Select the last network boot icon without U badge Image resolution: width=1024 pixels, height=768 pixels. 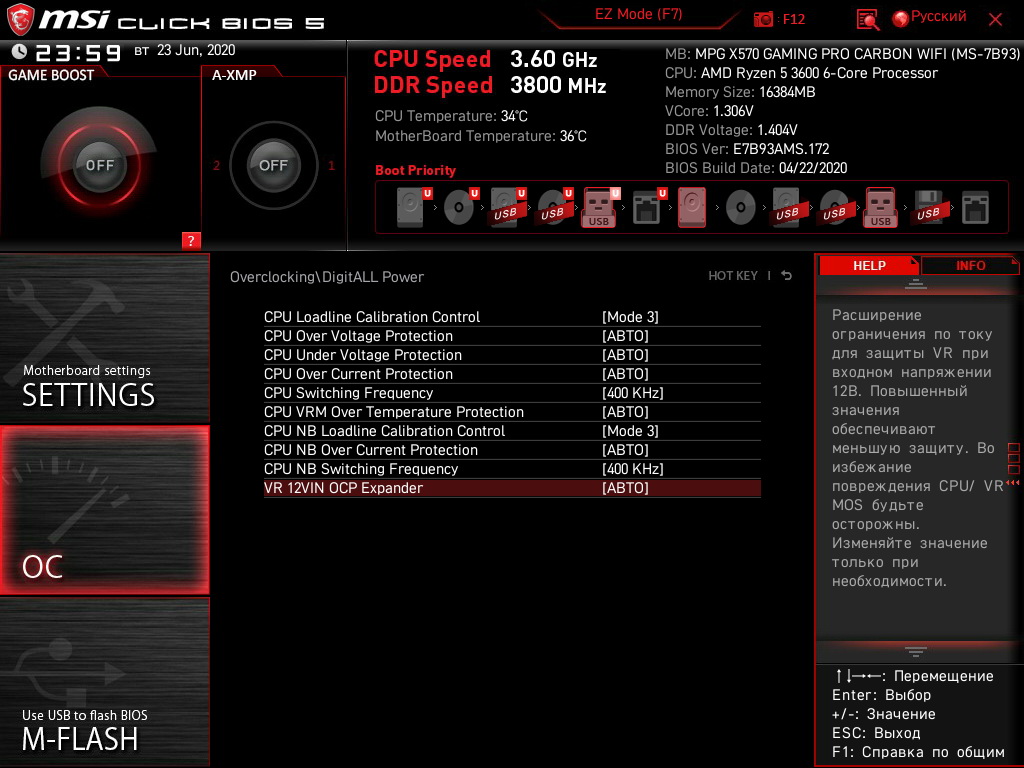tap(976, 208)
